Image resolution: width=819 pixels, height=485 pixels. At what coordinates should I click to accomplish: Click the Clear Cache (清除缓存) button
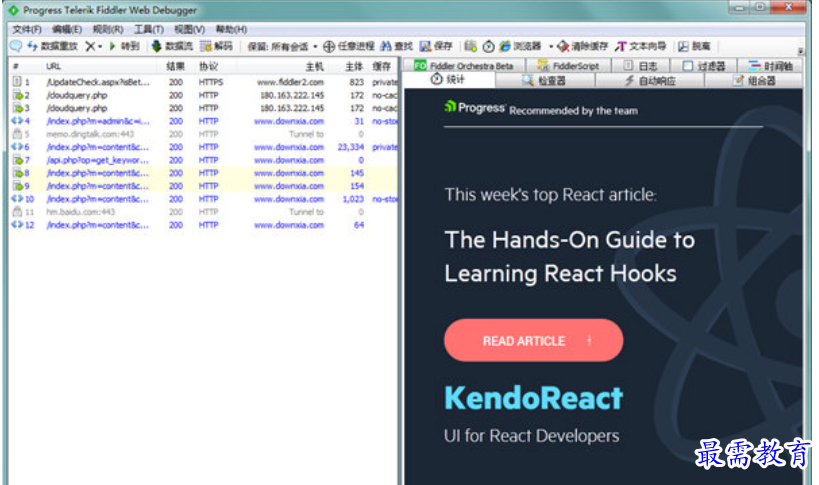pos(583,46)
